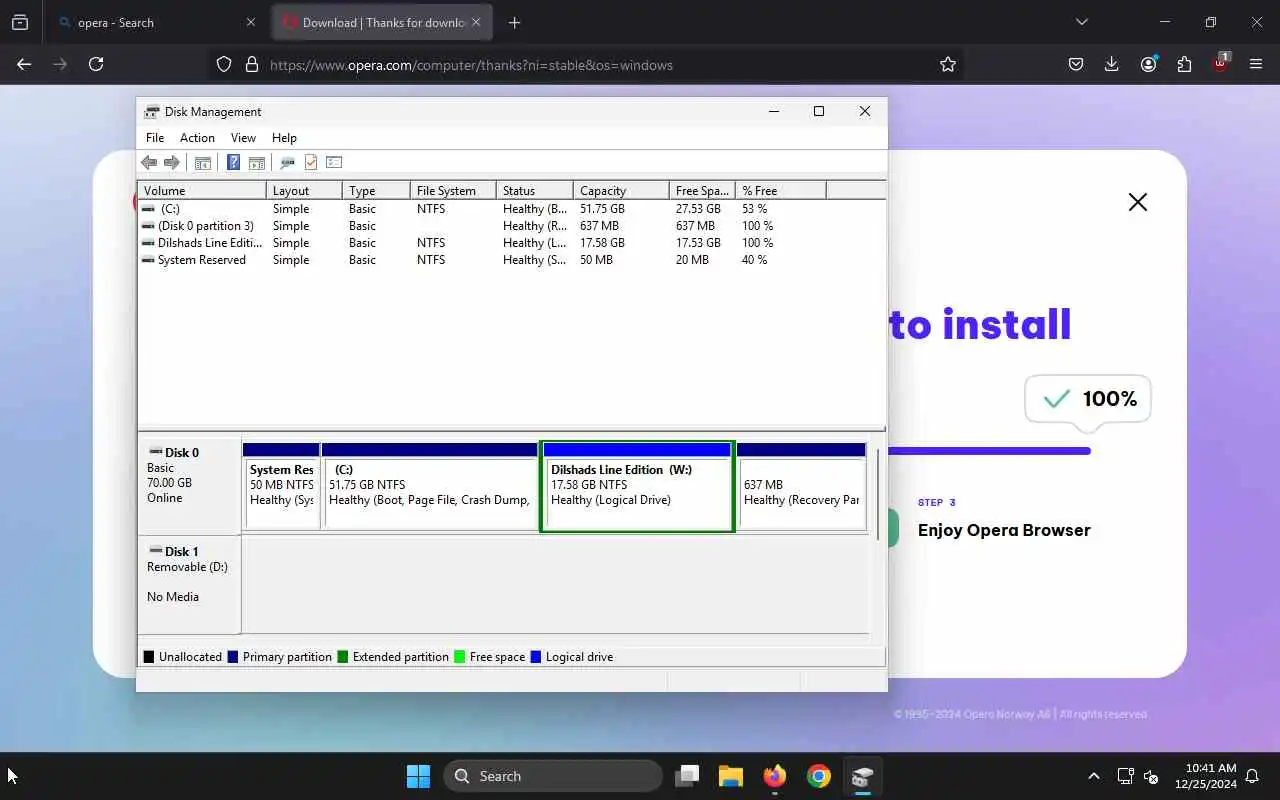The height and width of the screenshot is (800, 1280).
Task: Bookmark this page with star icon
Action: 948,64
